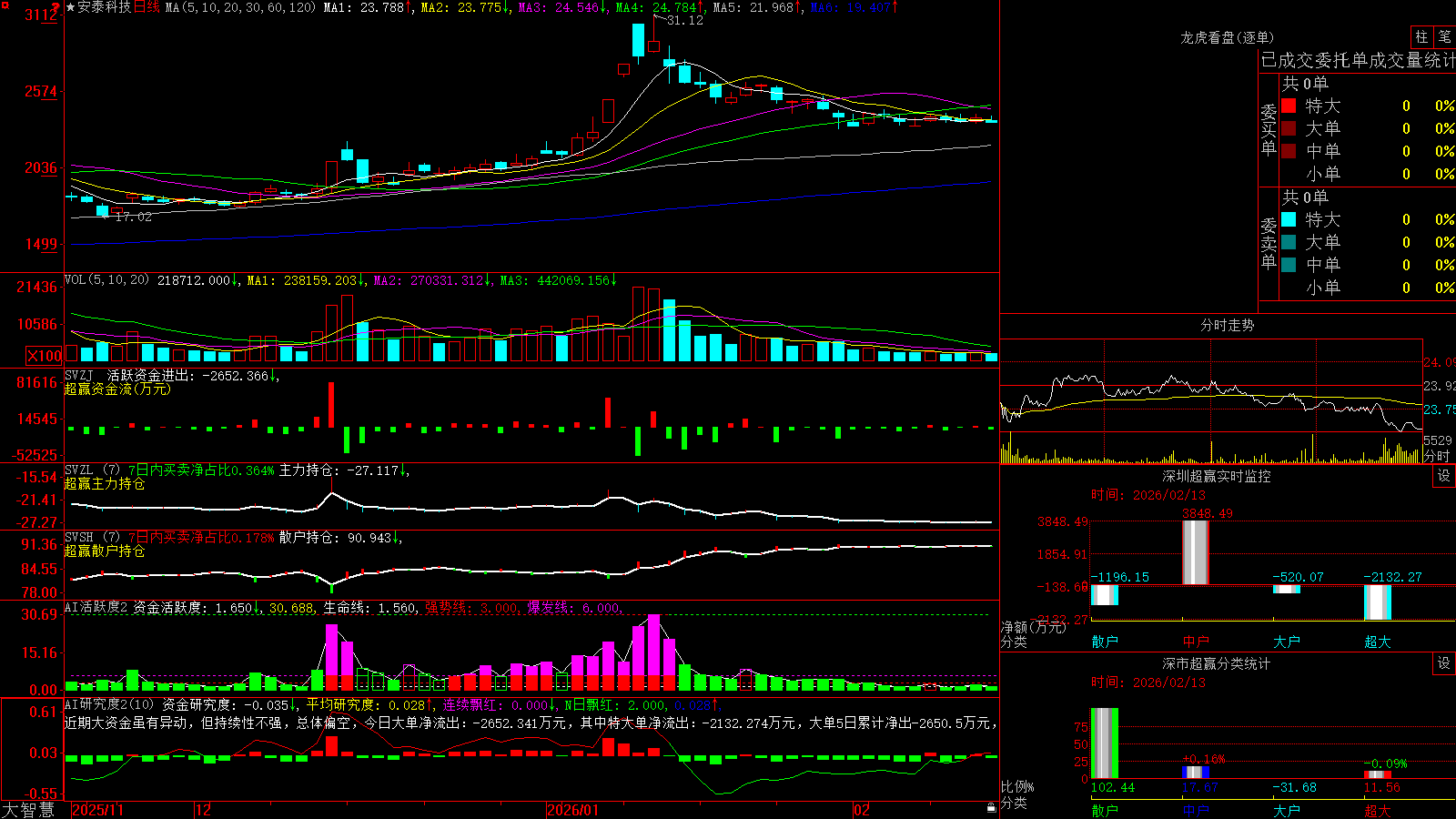Open 设 settings for 深圳超赢实时监控
Image resolution: width=1456 pixels, height=819 pixels.
click(x=1444, y=476)
